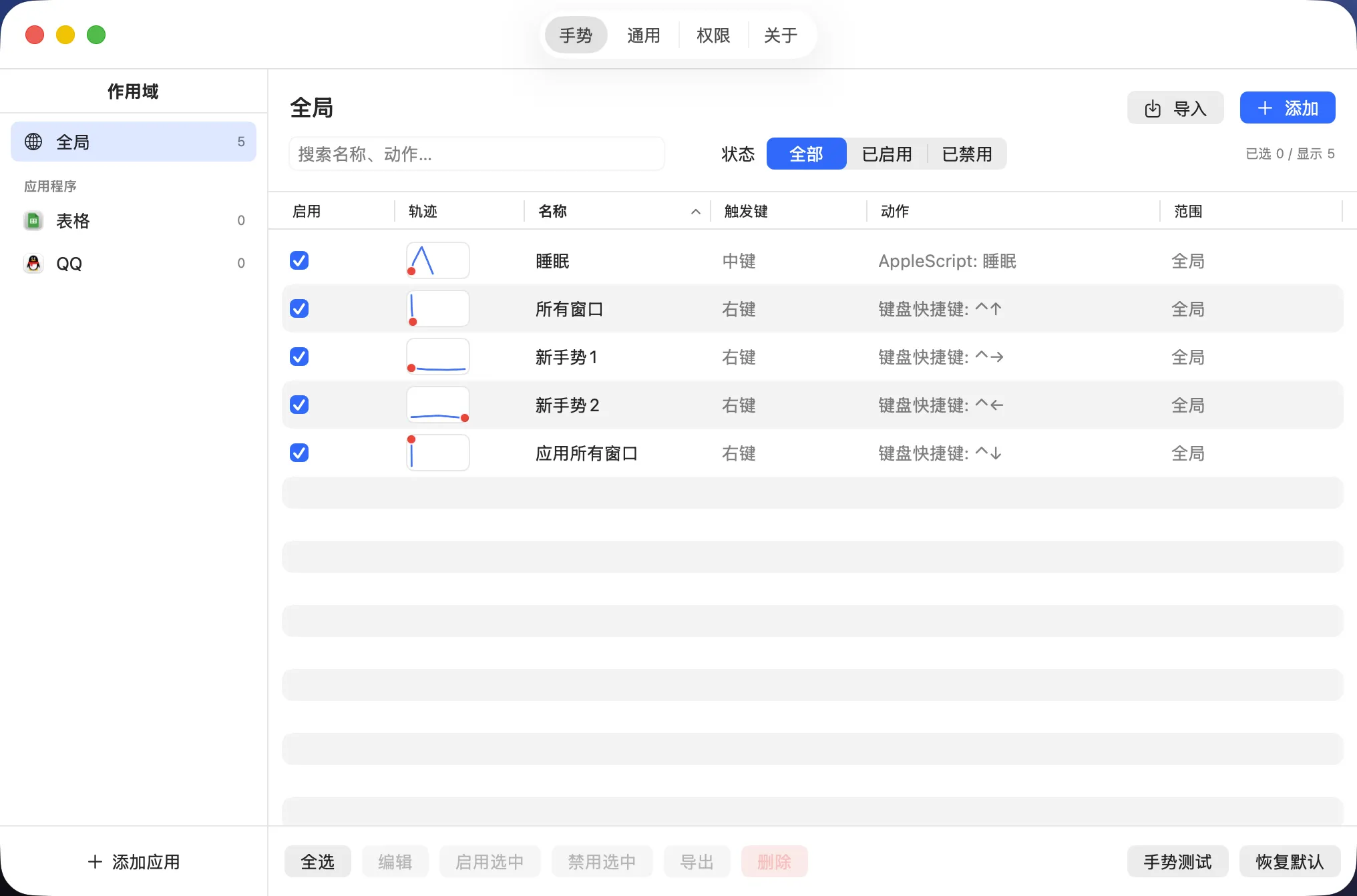
Task: Select the 新手势 2 name cell
Action: pos(567,405)
